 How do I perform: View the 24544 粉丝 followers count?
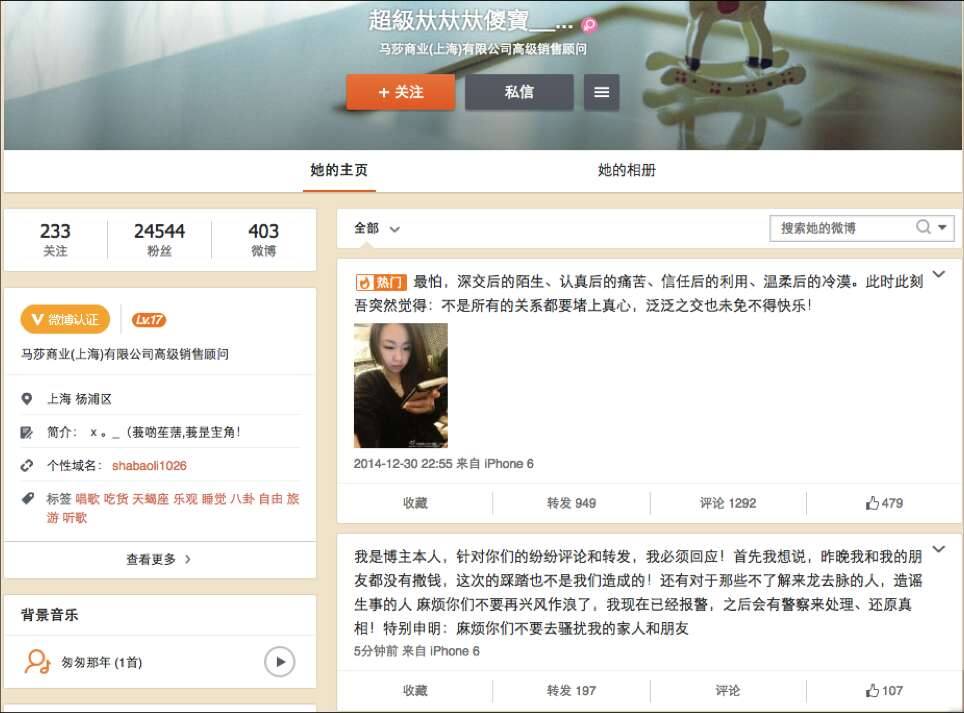pyautogui.click(x=159, y=239)
